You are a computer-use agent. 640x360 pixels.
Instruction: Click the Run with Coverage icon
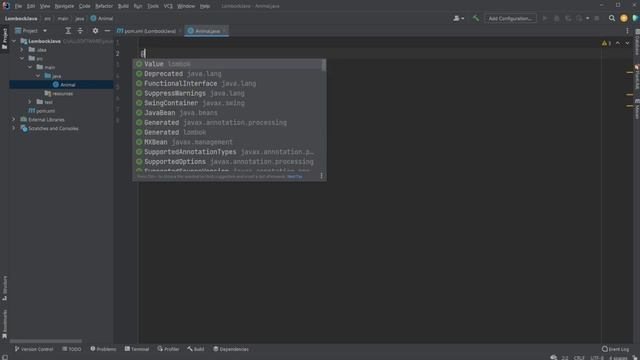[568, 18]
